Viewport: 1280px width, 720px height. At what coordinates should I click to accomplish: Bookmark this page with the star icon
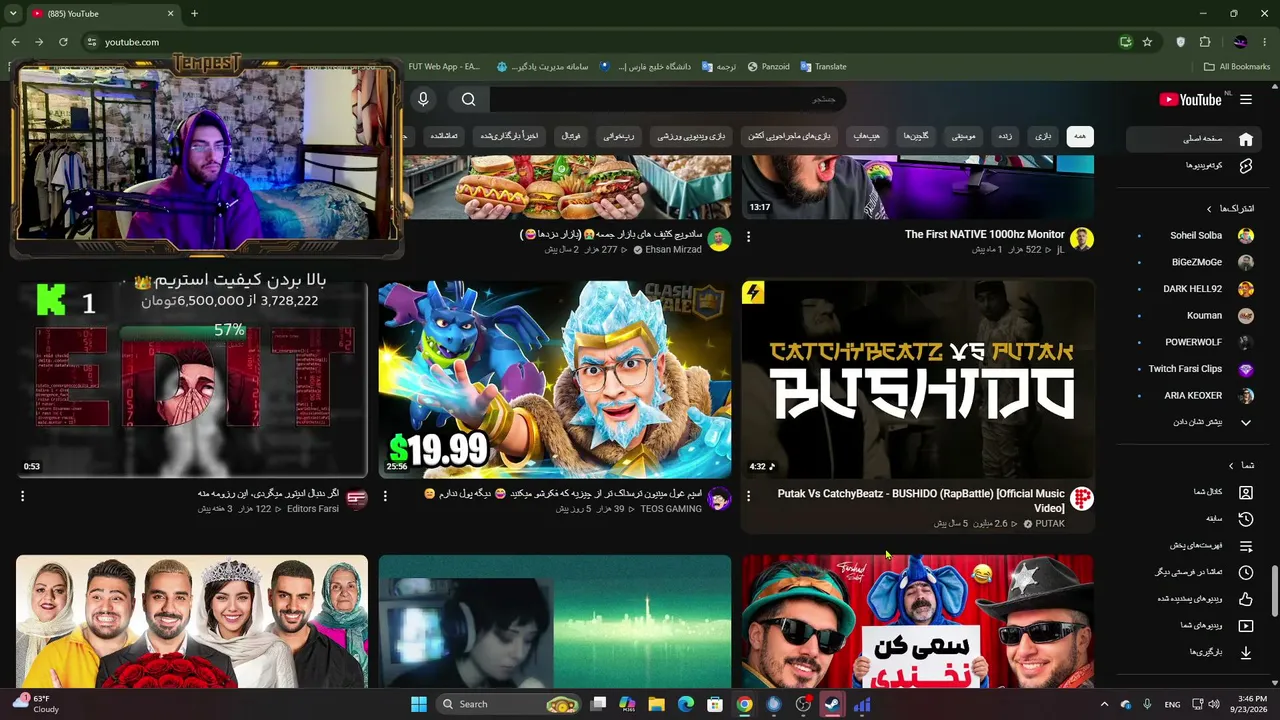pos(1147,42)
